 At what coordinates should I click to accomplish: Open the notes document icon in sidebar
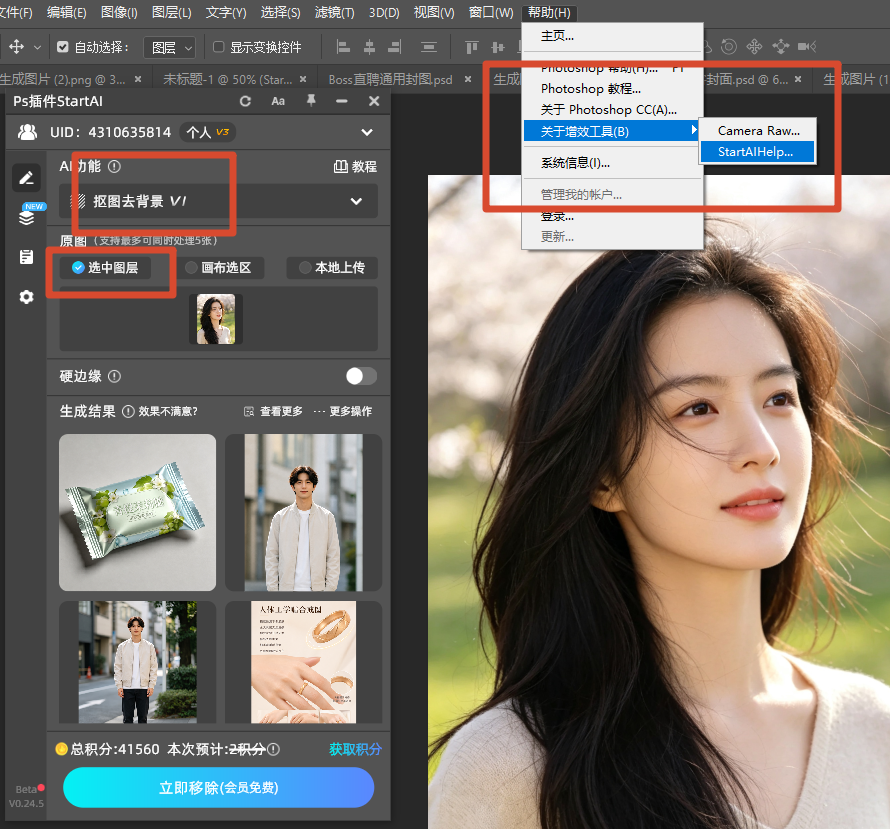[x=26, y=257]
